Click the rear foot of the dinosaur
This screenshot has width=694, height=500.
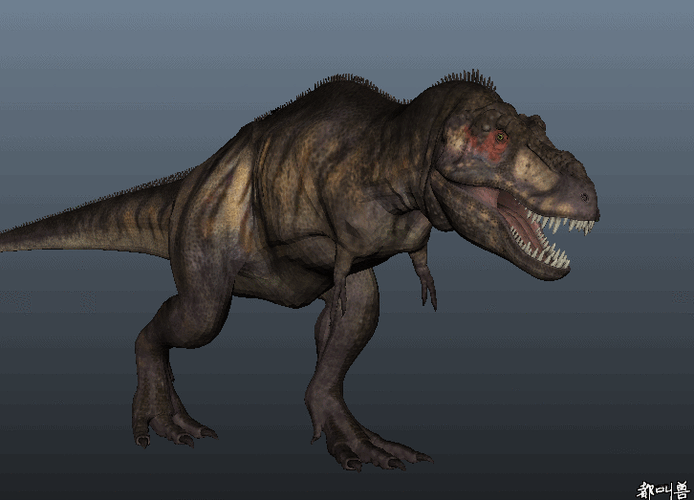pyautogui.click(x=170, y=425)
